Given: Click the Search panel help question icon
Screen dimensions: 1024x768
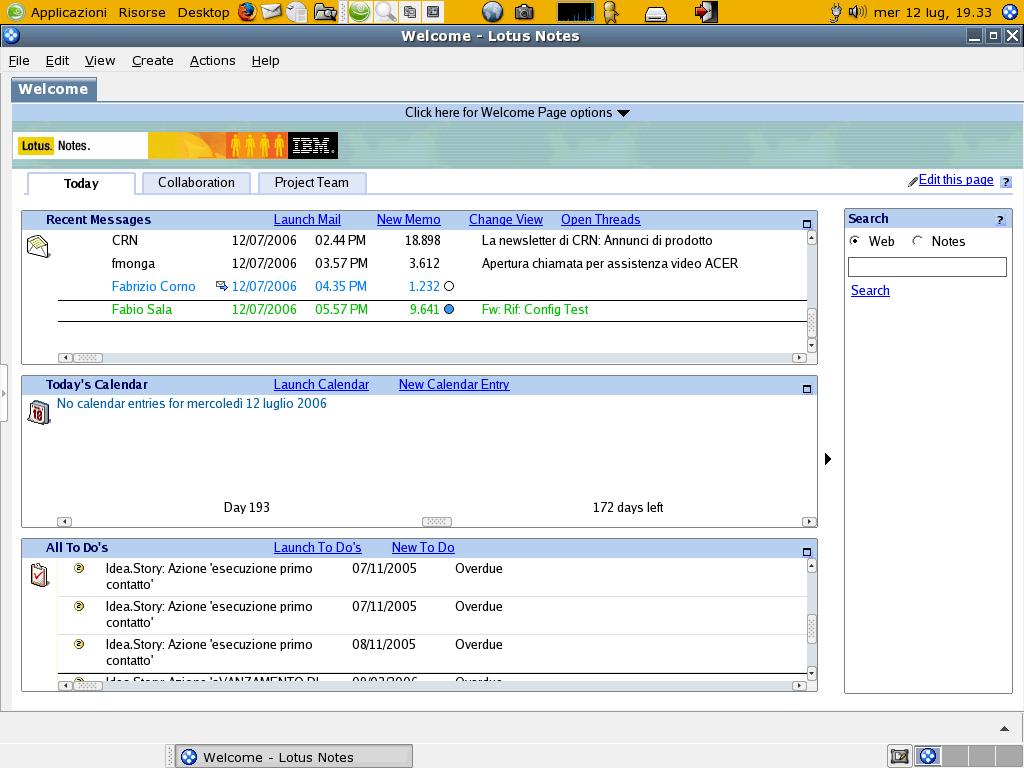Looking at the screenshot, I should pyautogui.click(x=1000, y=219).
